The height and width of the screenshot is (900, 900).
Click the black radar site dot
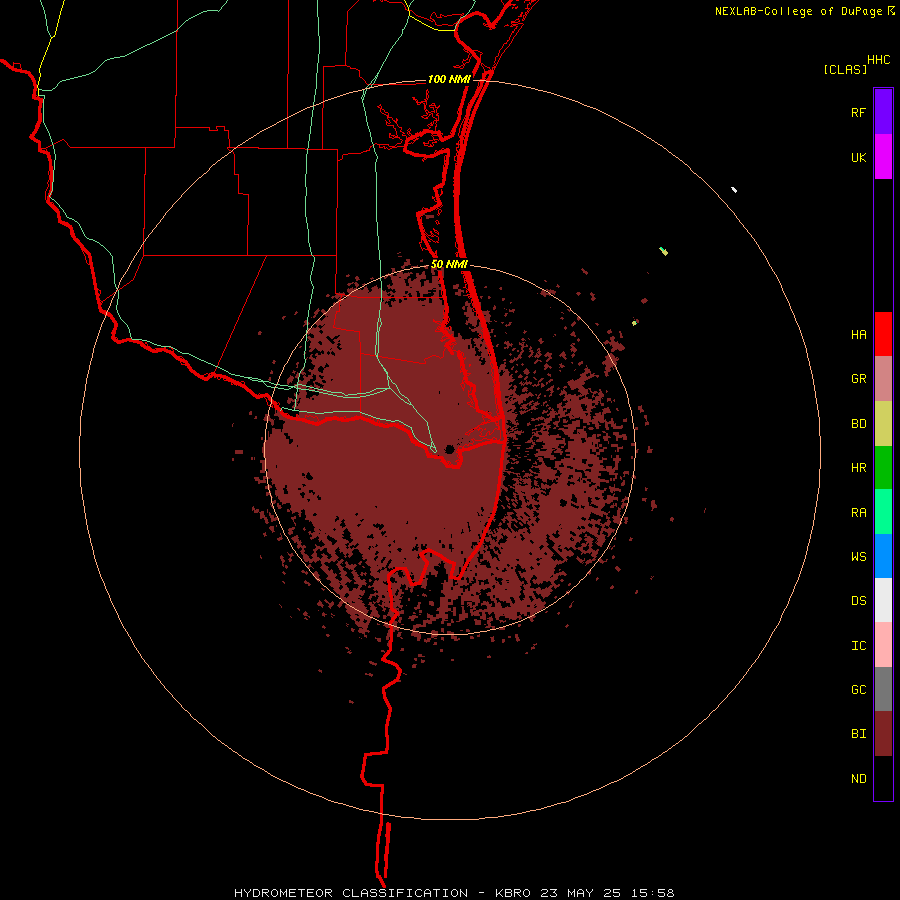click(449, 449)
